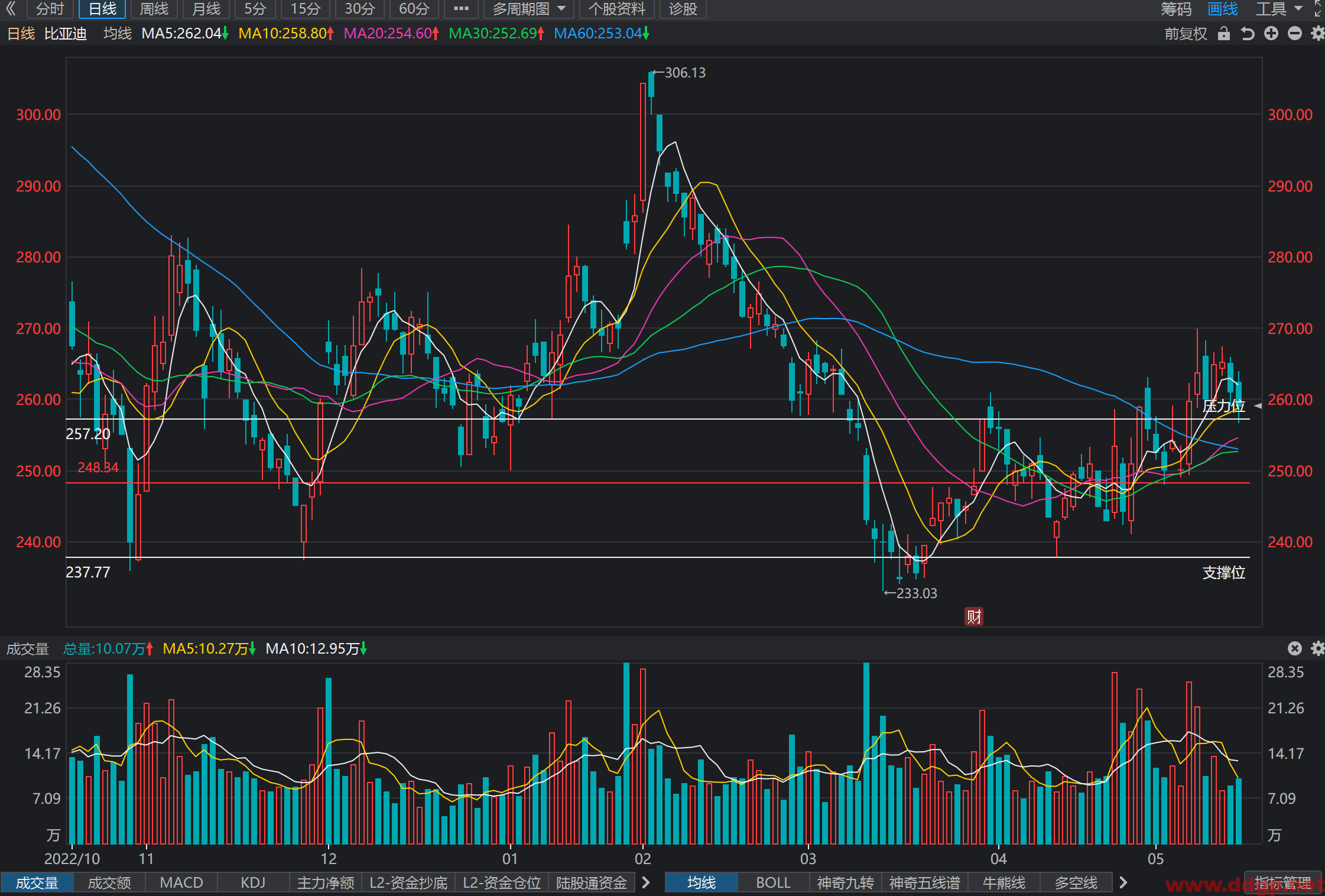Screen dimensions: 1325x896
Task: Click the red 财 marker icon
Action: 974,616
